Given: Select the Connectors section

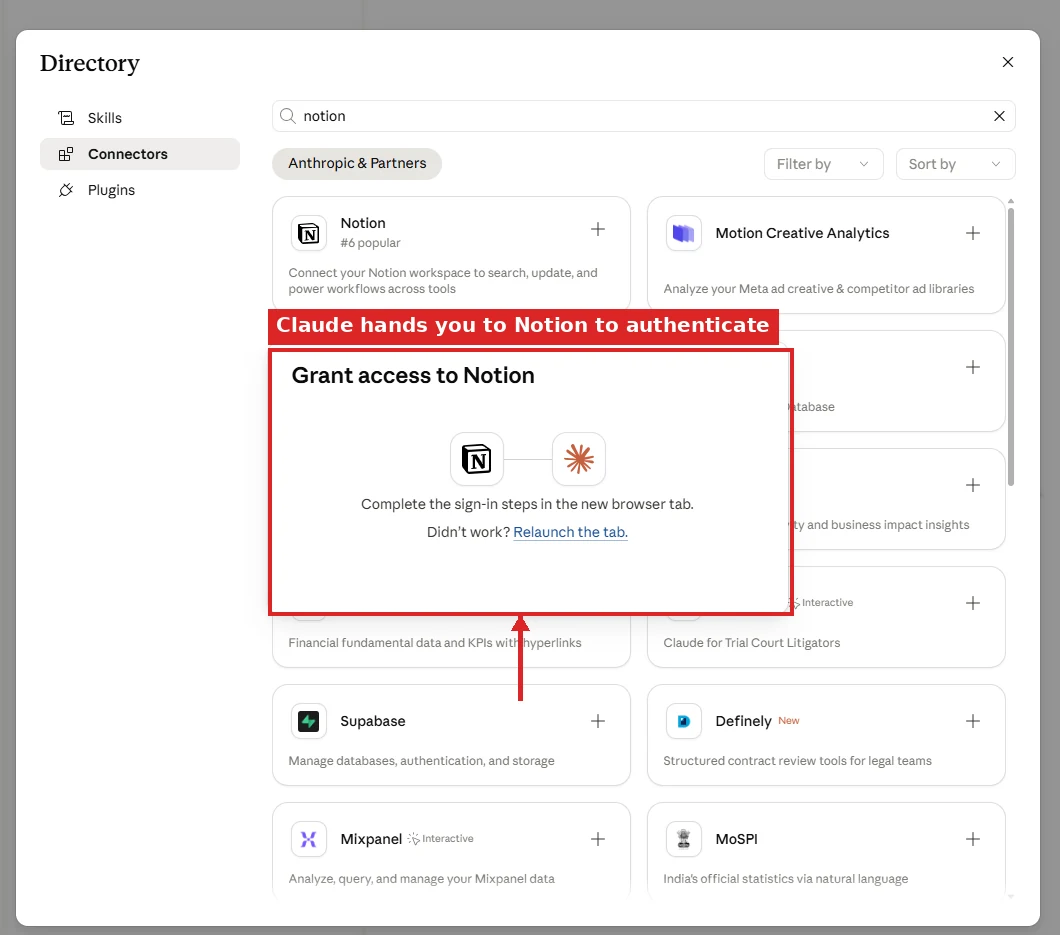Looking at the screenshot, I should pyautogui.click(x=140, y=154).
